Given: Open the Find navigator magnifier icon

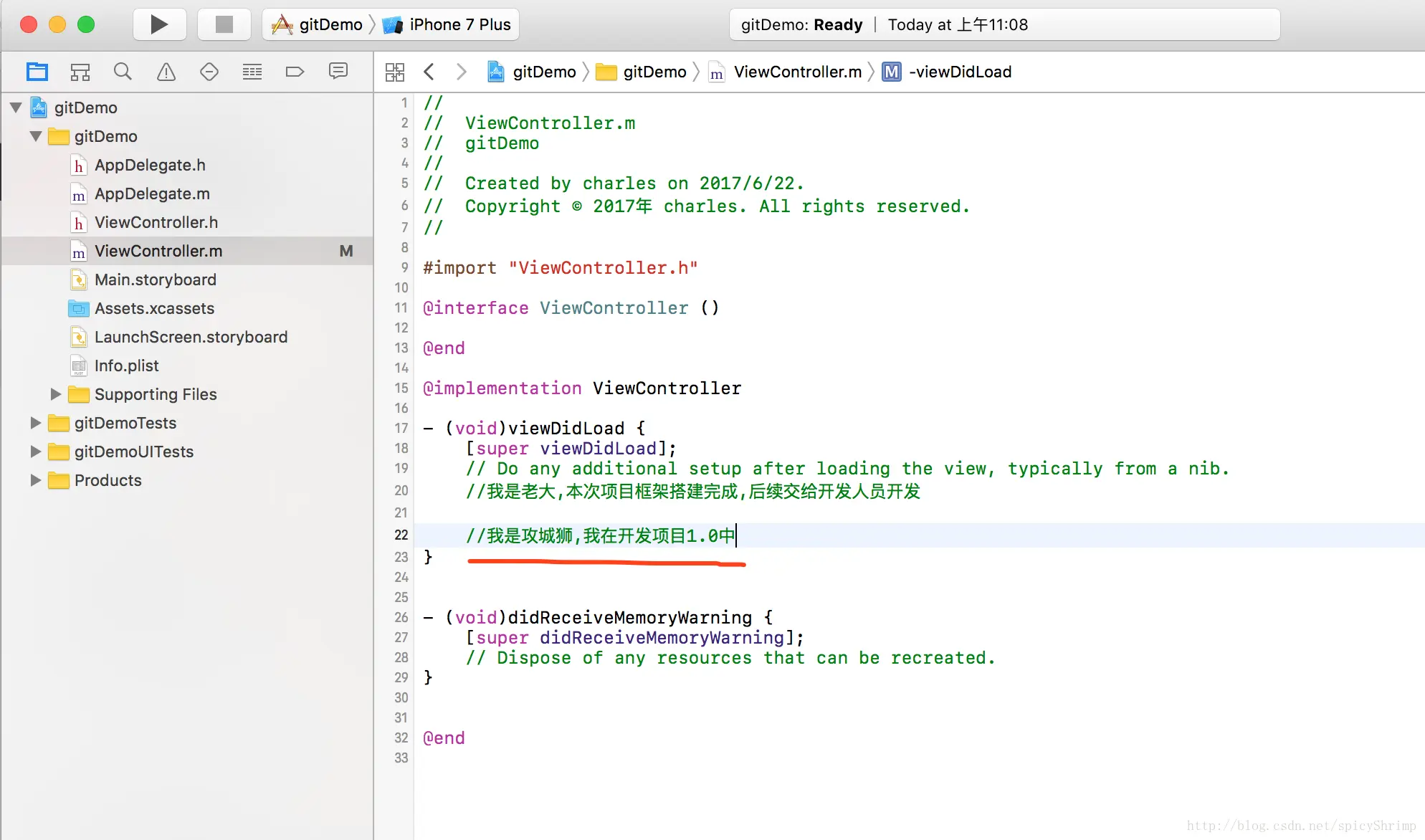Looking at the screenshot, I should coord(123,72).
